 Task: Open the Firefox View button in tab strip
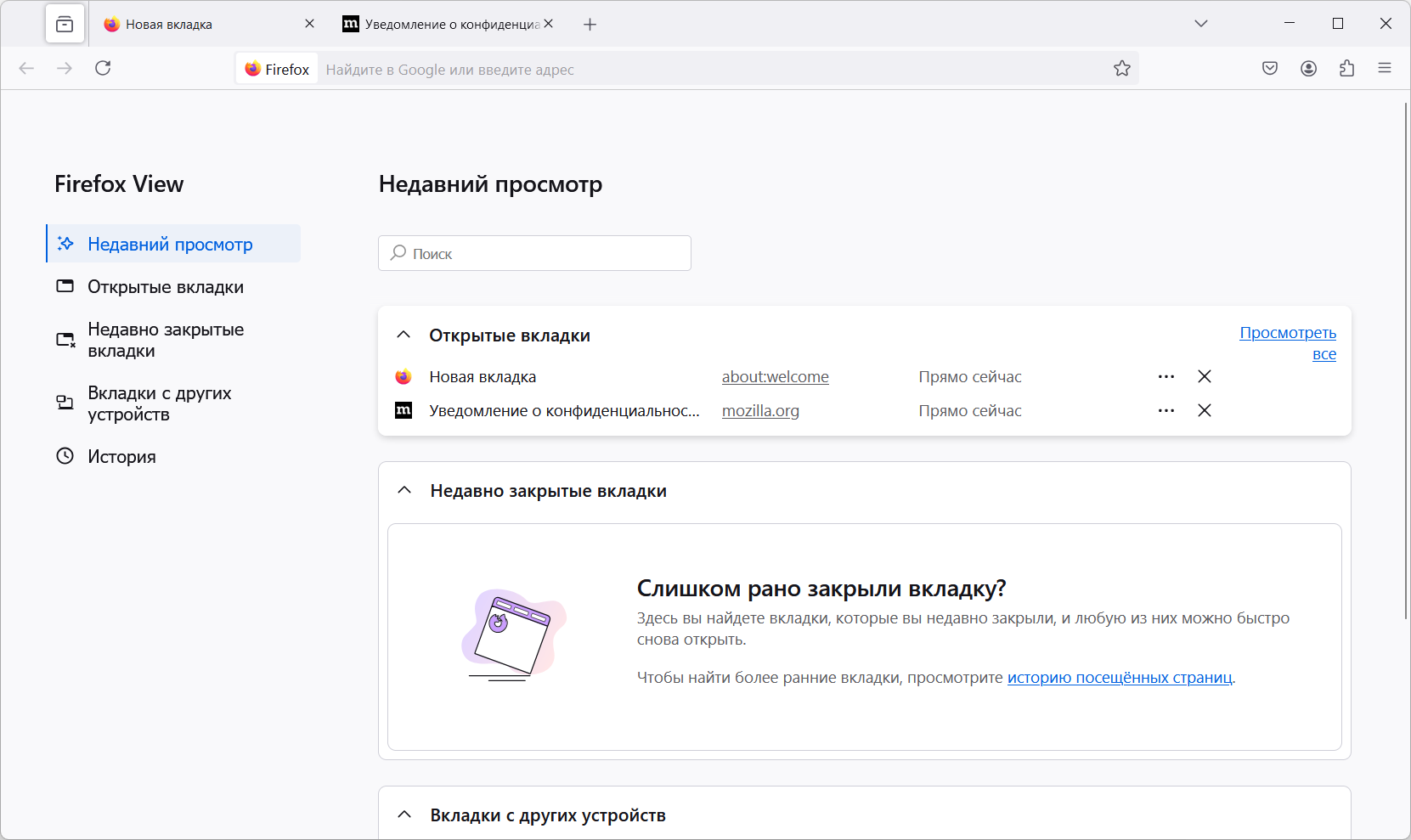65,25
